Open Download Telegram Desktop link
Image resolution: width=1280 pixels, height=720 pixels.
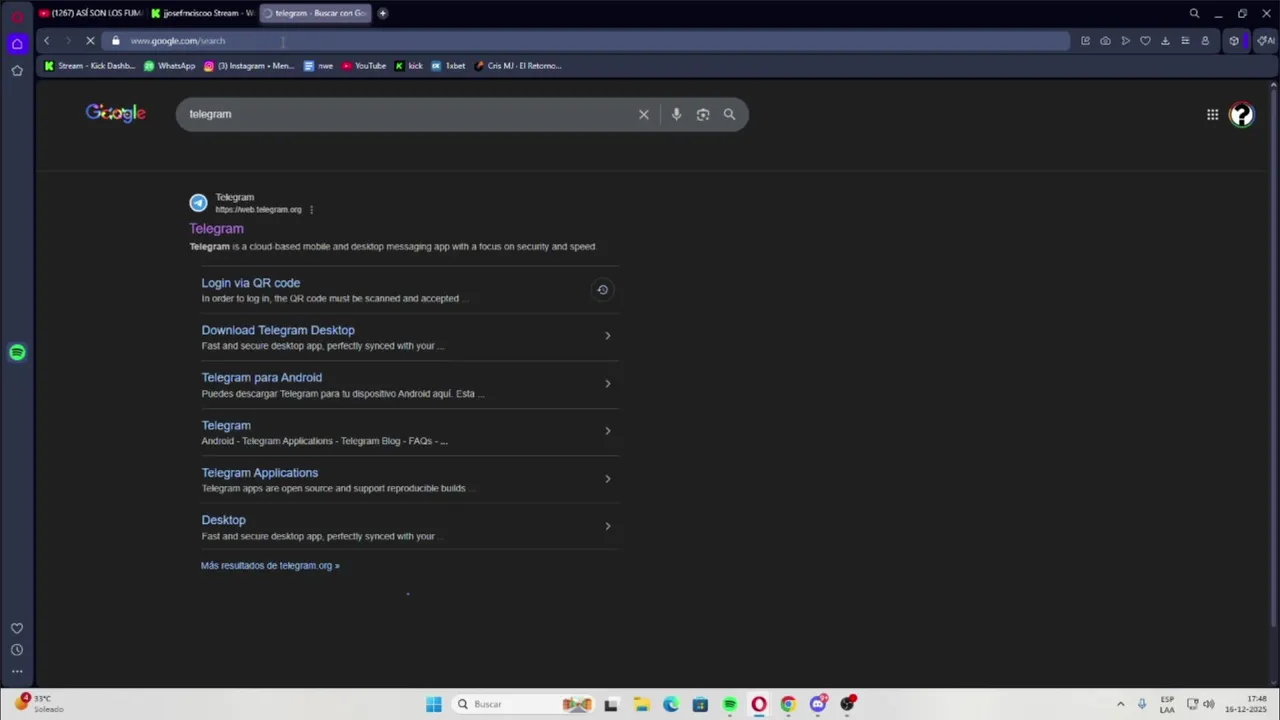coord(278,330)
